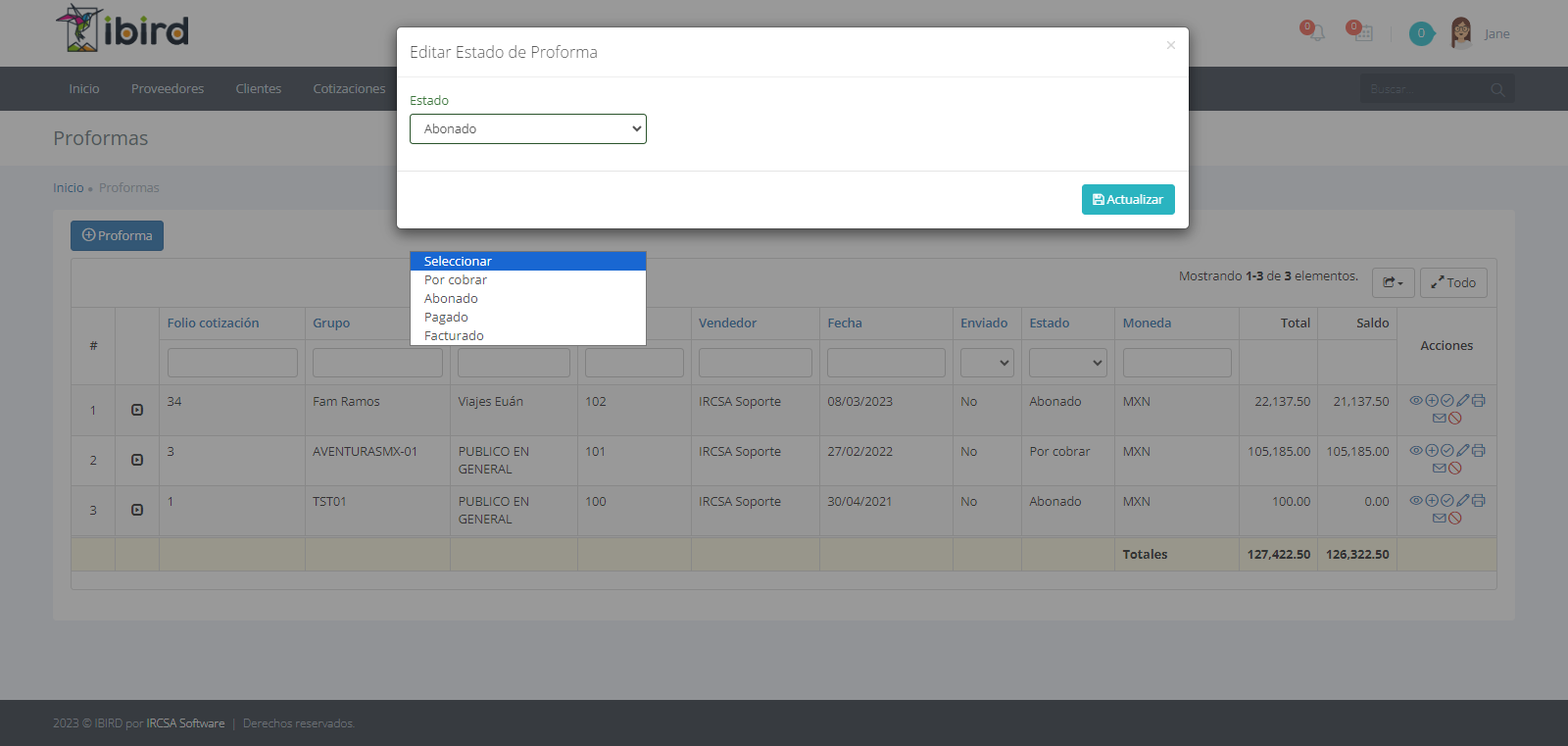
Task: Sort by Moneda column header
Action: (1147, 323)
